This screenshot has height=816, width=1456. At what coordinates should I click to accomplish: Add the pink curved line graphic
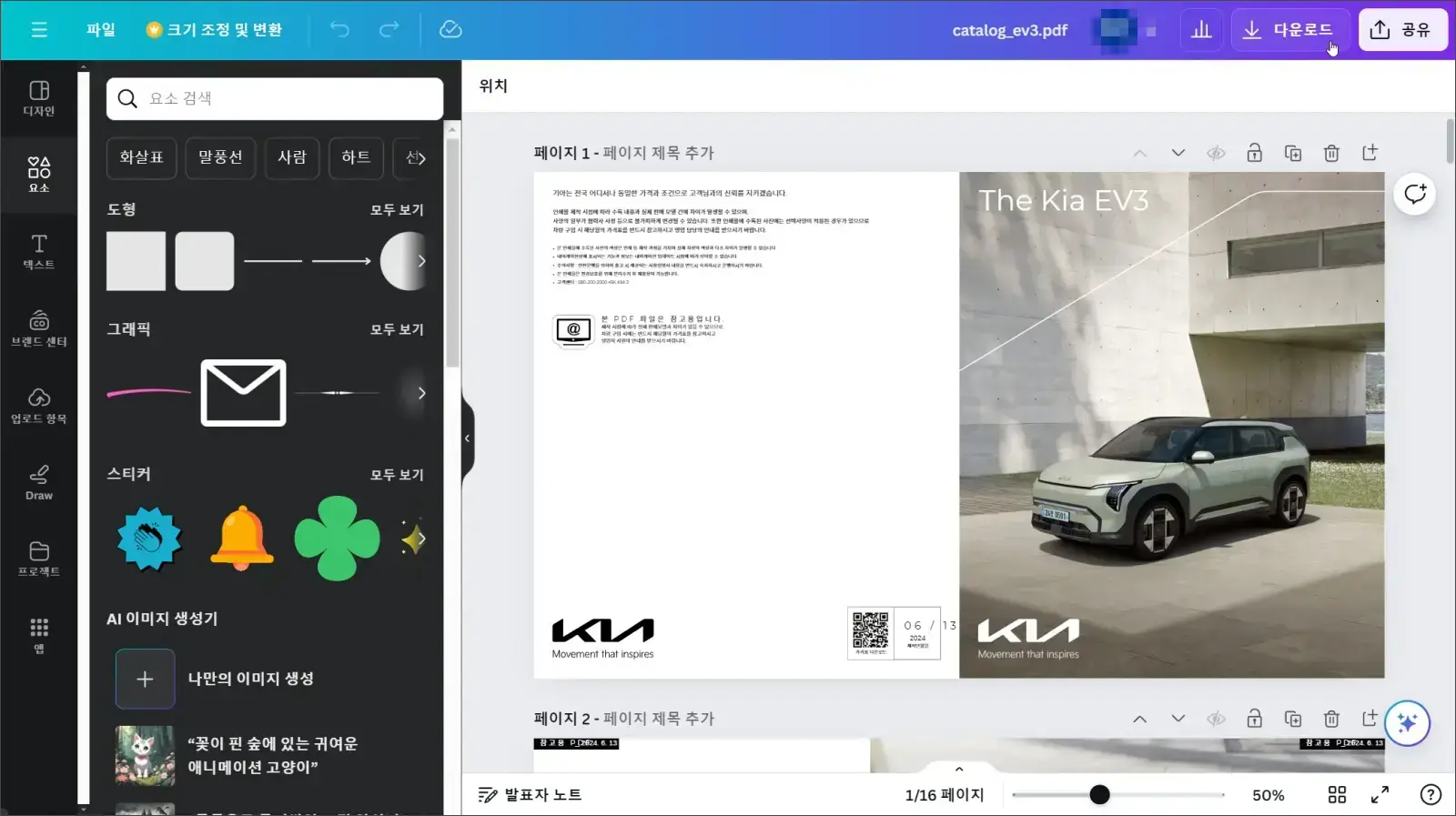click(x=148, y=393)
